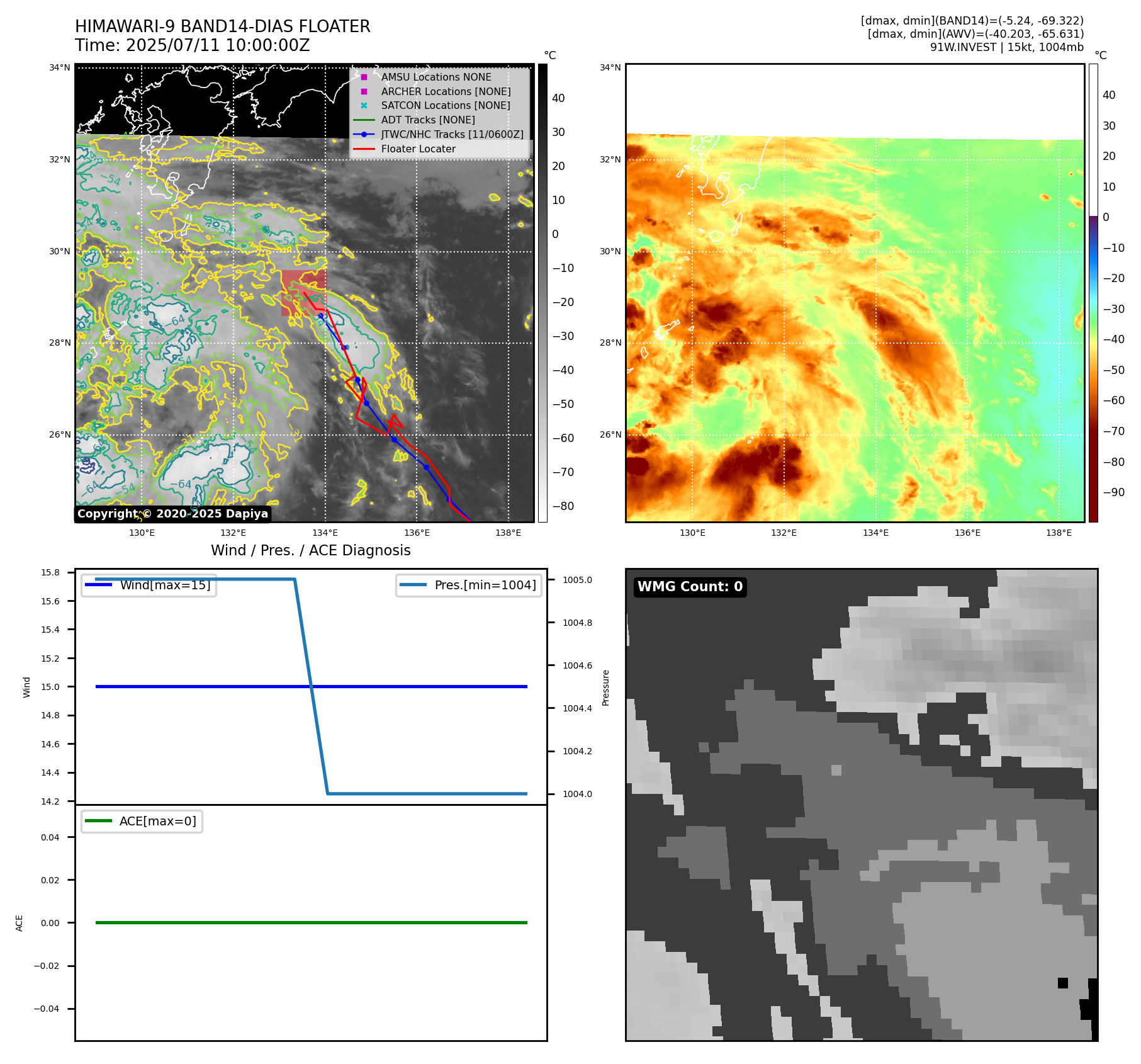Click the -60 tick on grayscale colorbar
Image resolution: width=1141 pixels, height=1064 pixels.
point(563,438)
